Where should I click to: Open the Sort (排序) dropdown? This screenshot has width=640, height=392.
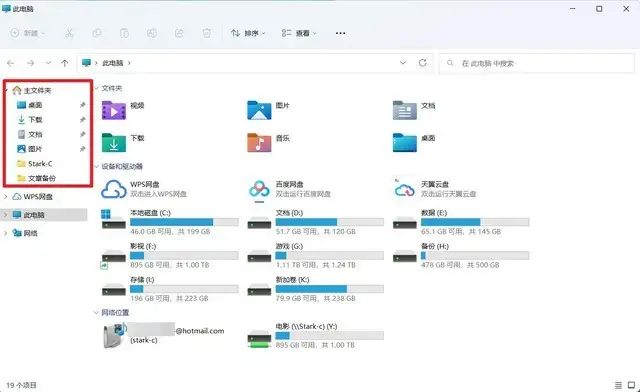pyautogui.click(x=248, y=33)
